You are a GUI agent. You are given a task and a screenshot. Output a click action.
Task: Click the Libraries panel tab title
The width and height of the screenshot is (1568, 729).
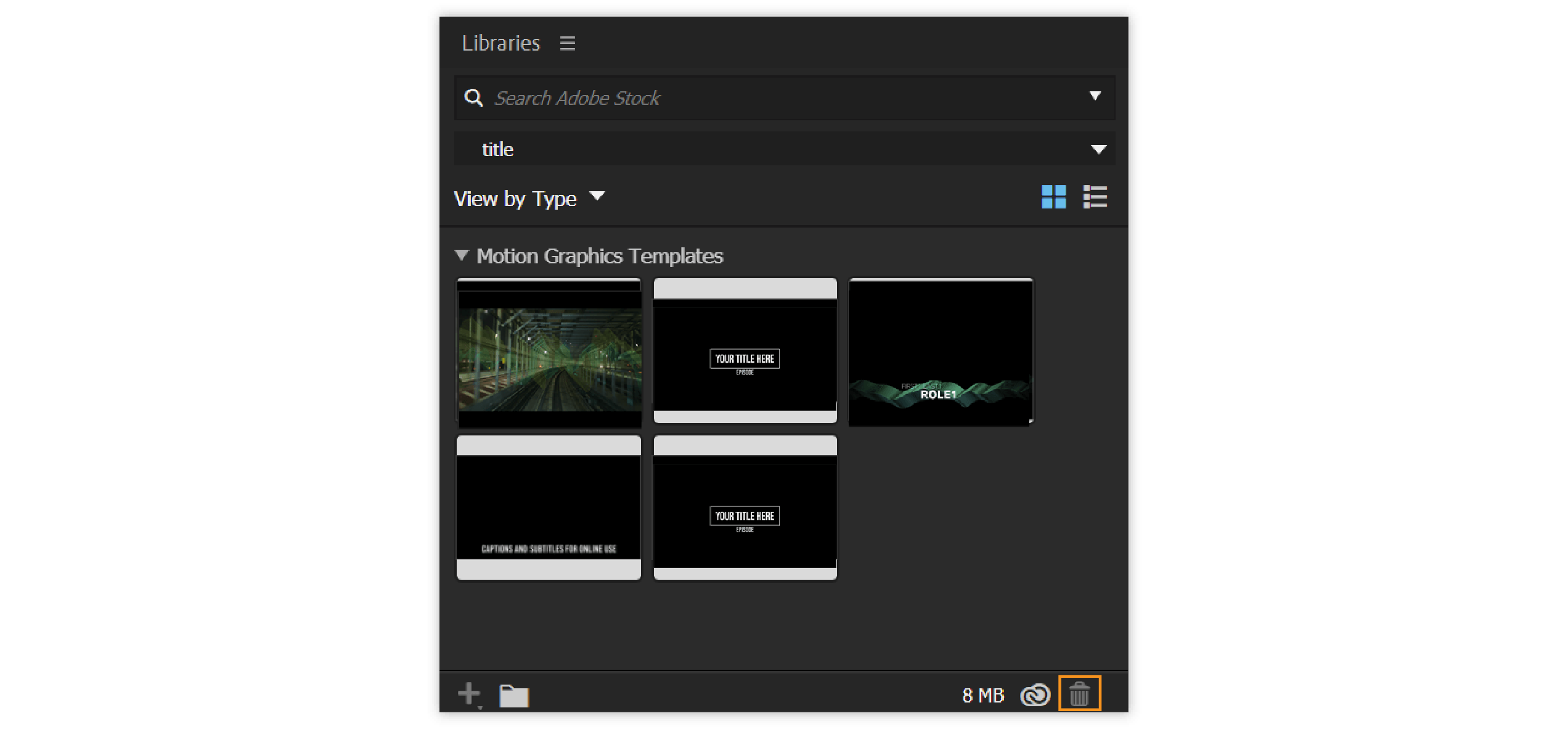click(x=500, y=43)
